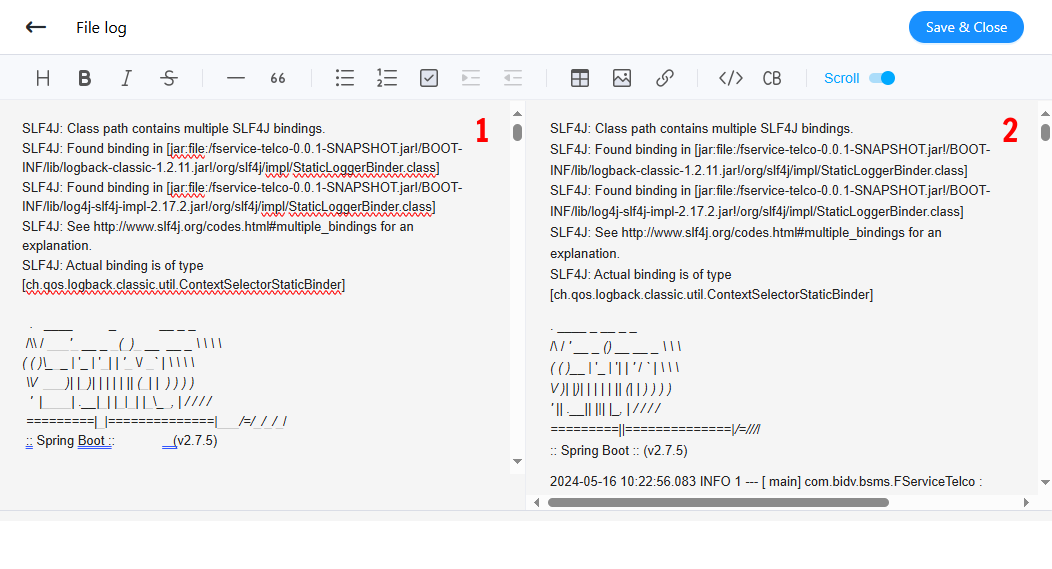Click 'Spring Boot' line in left editor
Viewport: 1052px width, 569px height.
click(x=119, y=441)
